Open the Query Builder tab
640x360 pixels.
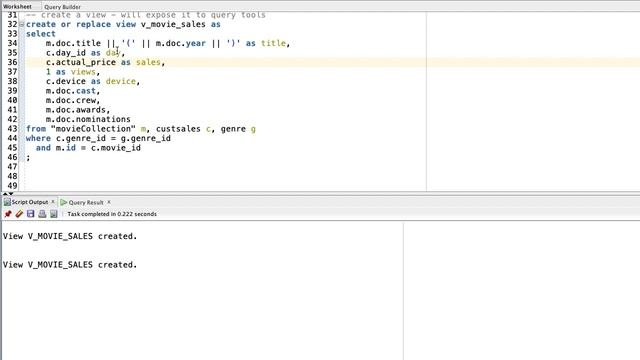[x=62, y=7]
